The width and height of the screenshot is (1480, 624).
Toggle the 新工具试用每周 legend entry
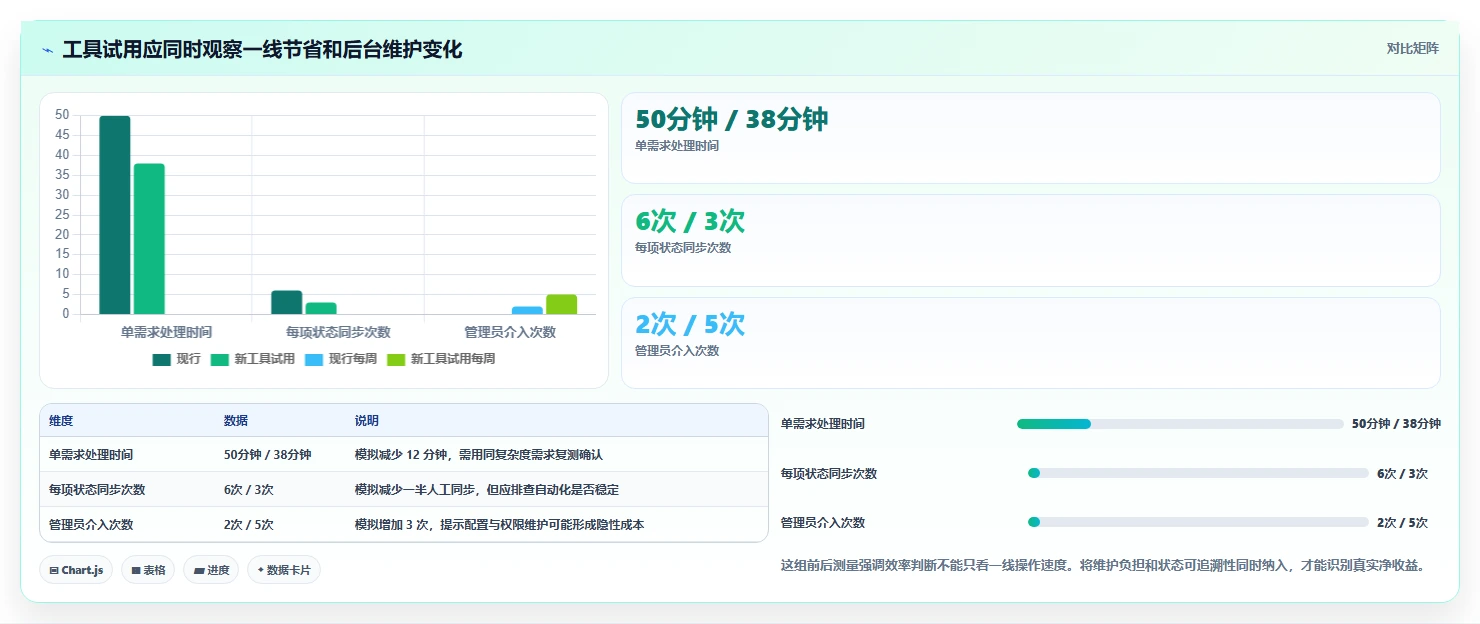(x=440, y=359)
